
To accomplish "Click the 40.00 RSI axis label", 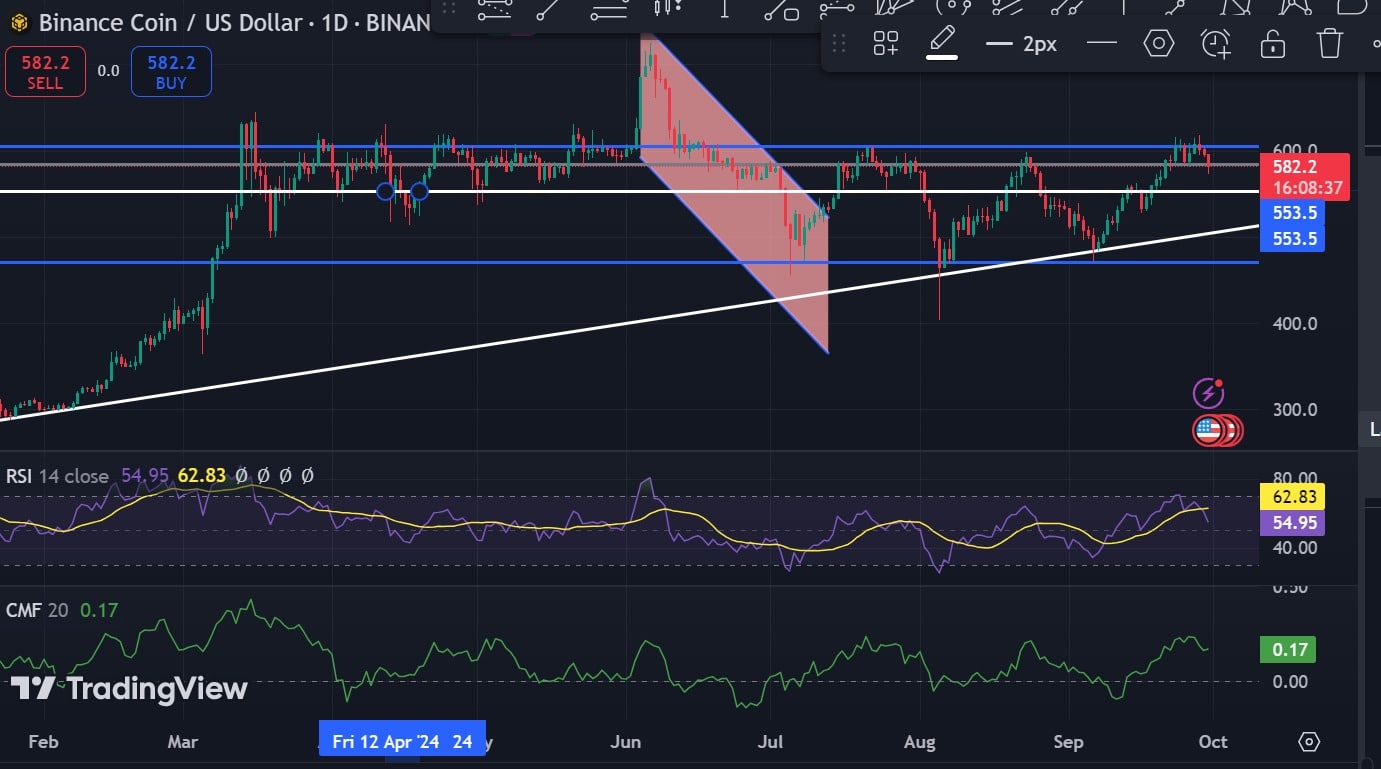I will [1294, 548].
